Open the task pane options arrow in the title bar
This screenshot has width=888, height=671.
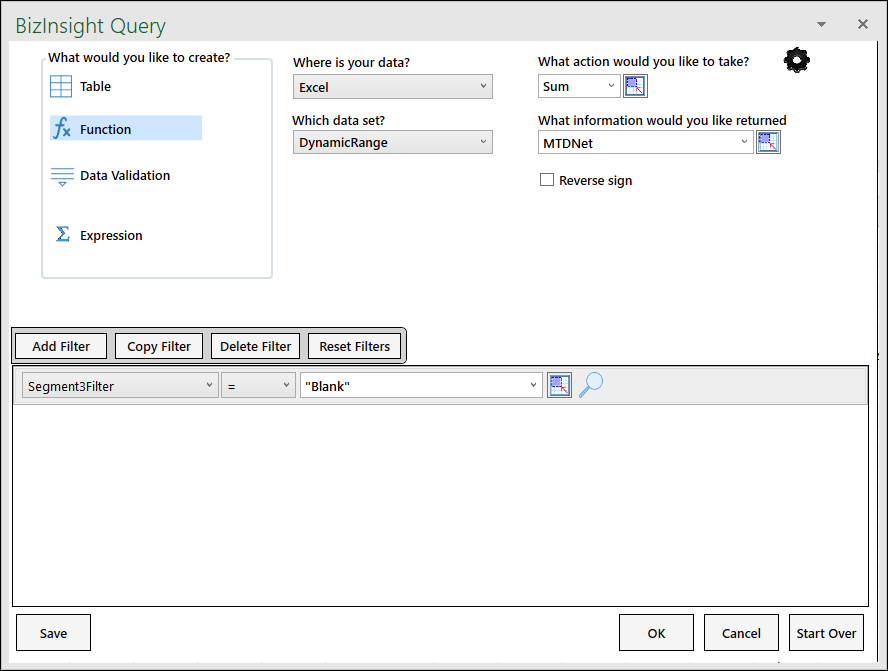[821, 24]
